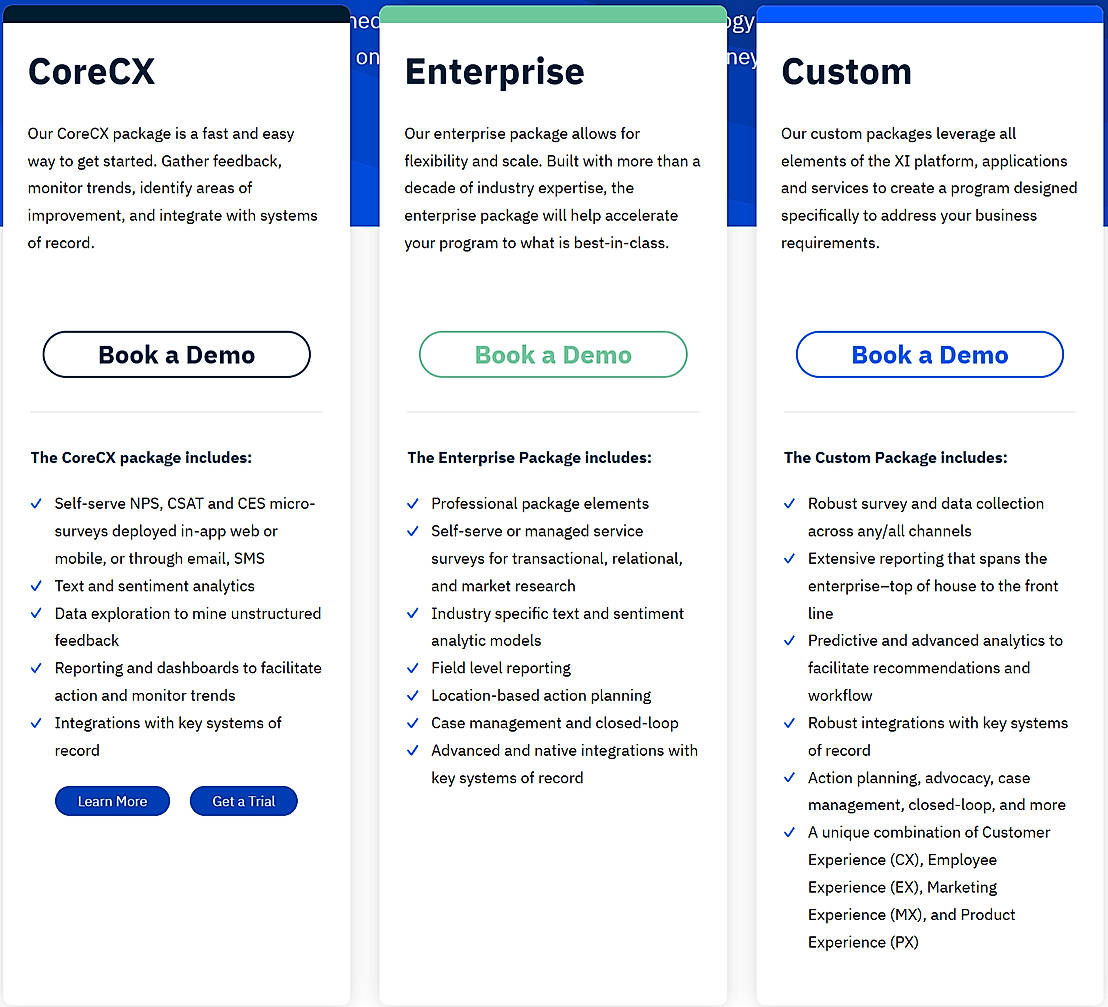Click the CoreCX Book a Demo button
This screenshot has width=1108, height=1007.
click(177, 354)
